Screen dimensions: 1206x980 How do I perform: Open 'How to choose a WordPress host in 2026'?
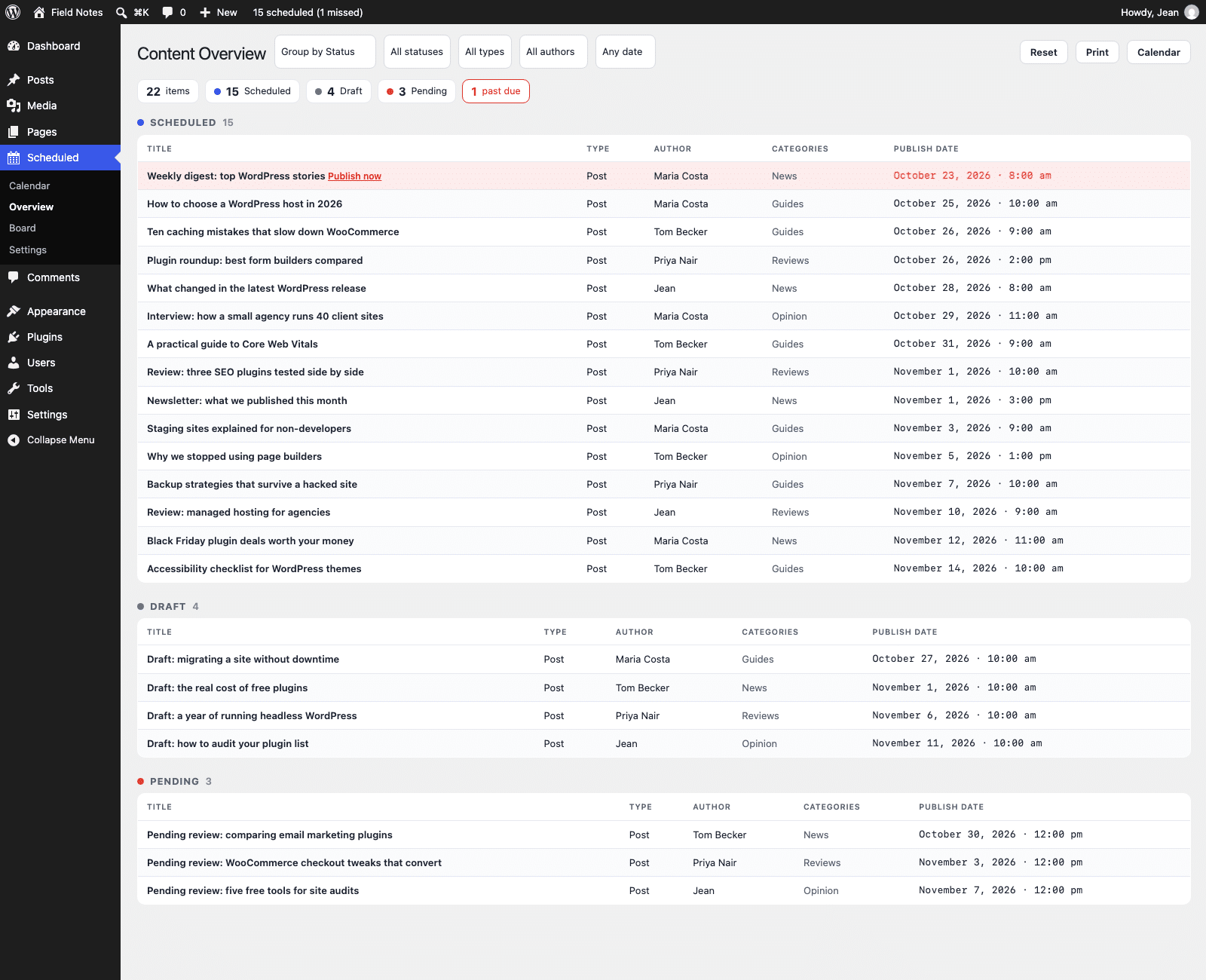tap(244, 204)
